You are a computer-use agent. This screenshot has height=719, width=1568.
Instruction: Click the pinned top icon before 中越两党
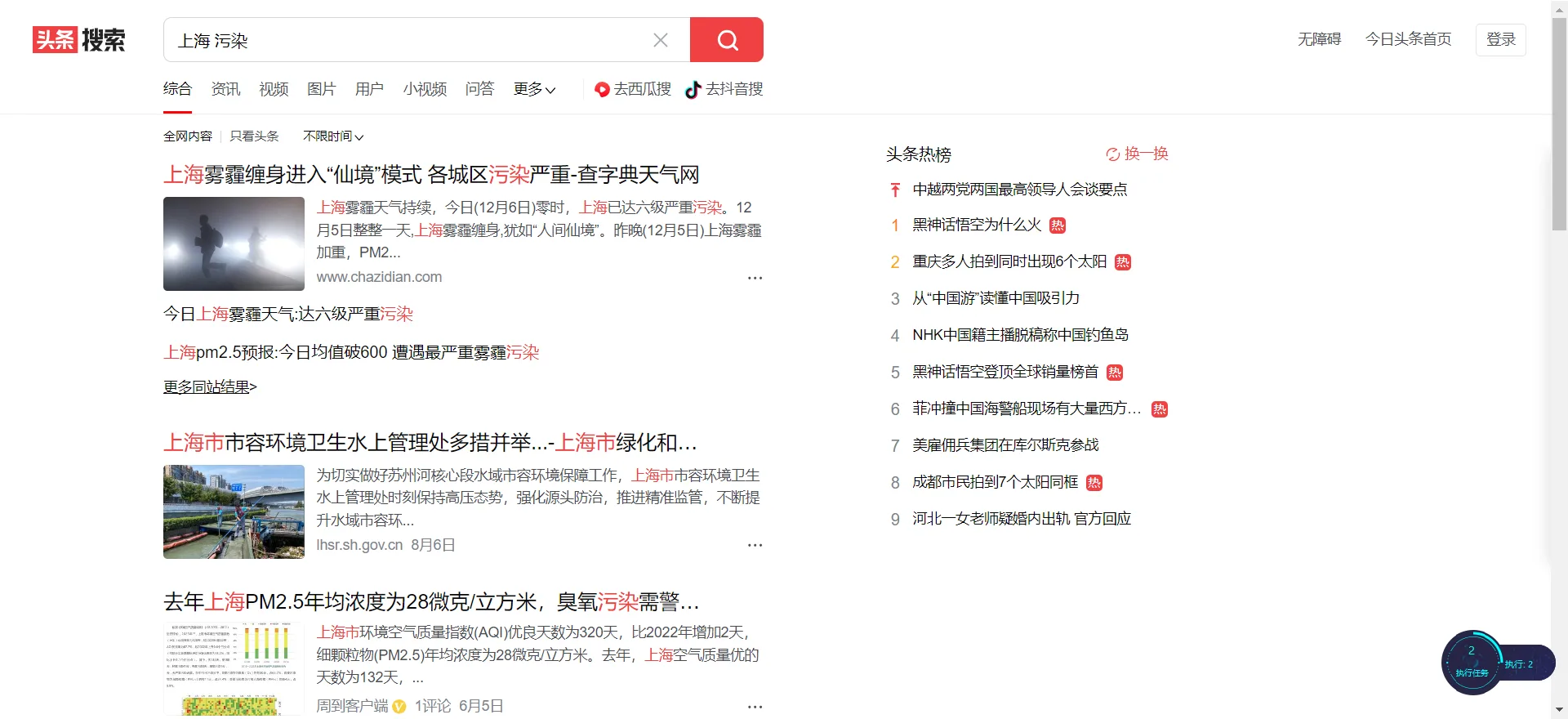[x=895, y=190]
